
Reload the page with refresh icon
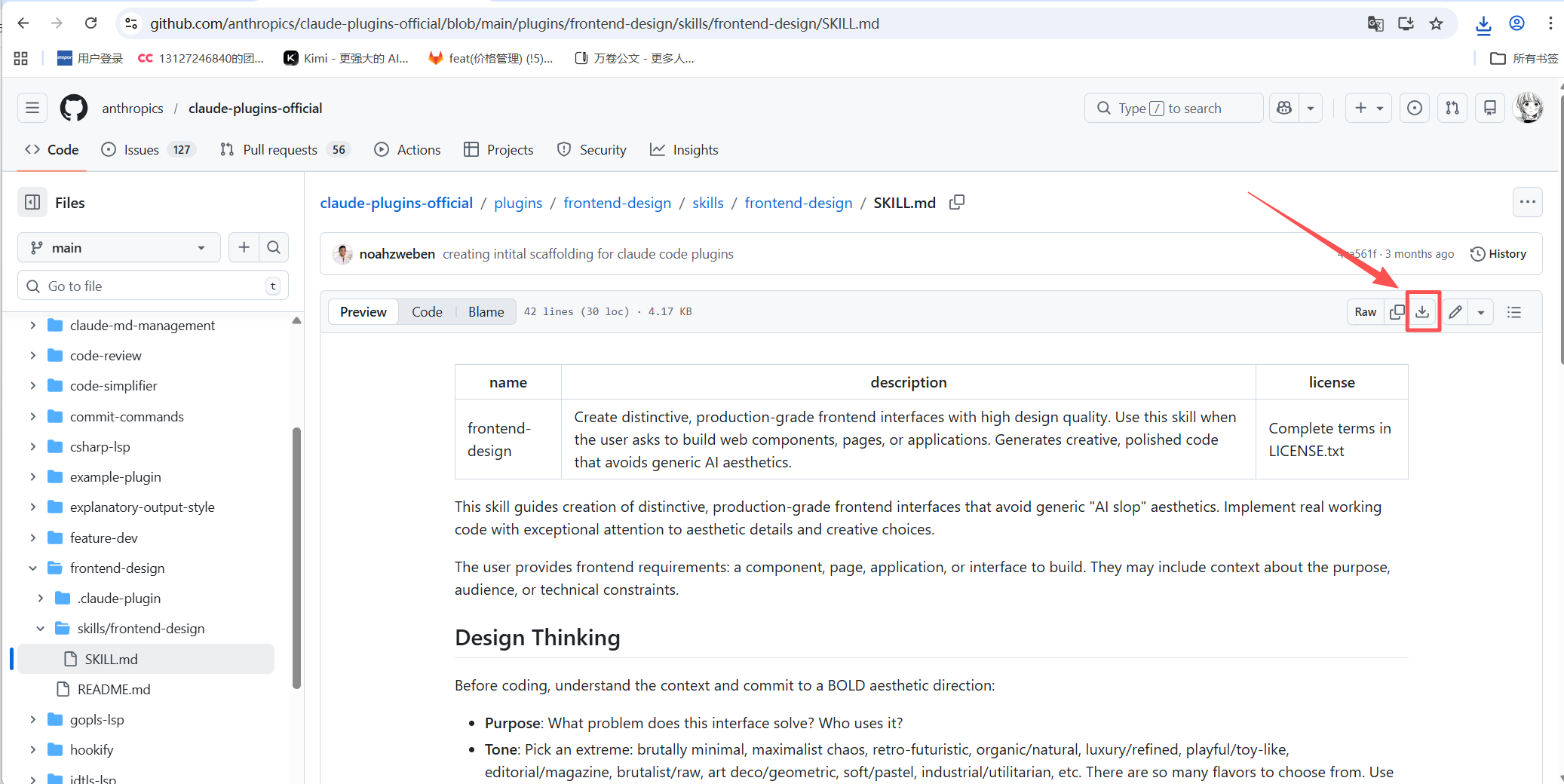point(90,23)
